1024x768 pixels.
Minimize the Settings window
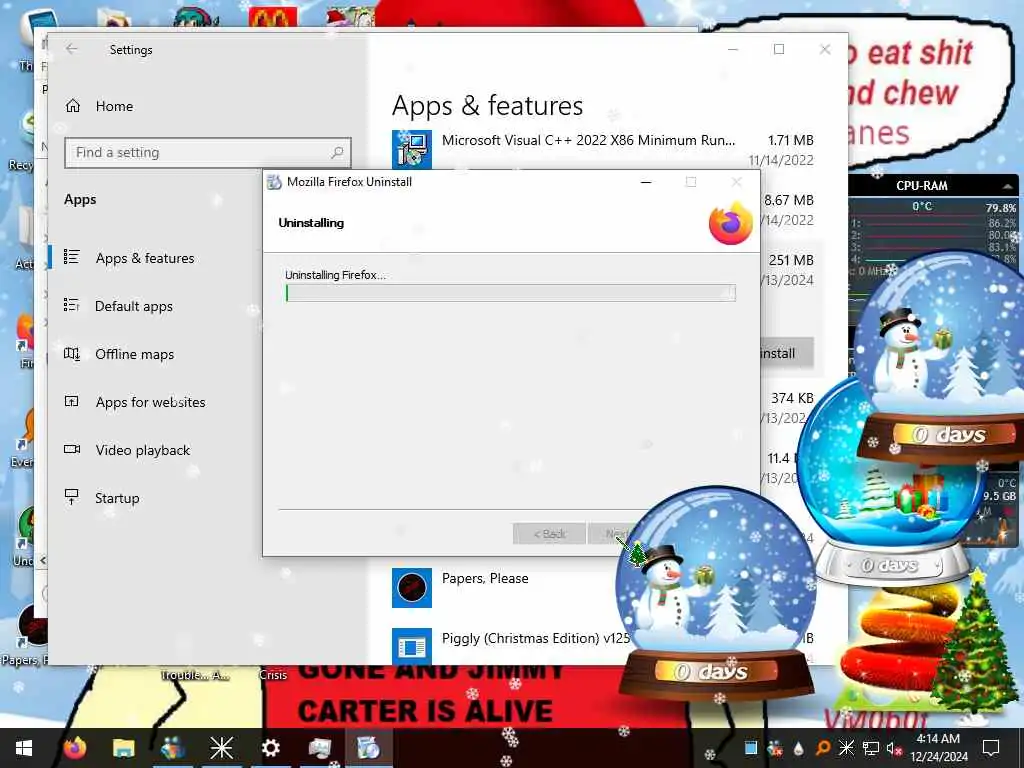[733, 49]
